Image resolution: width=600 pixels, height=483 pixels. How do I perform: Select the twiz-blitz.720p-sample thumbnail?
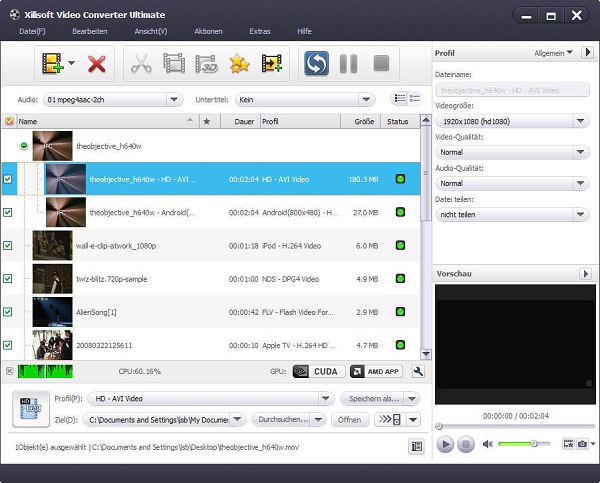coord(52,279)
